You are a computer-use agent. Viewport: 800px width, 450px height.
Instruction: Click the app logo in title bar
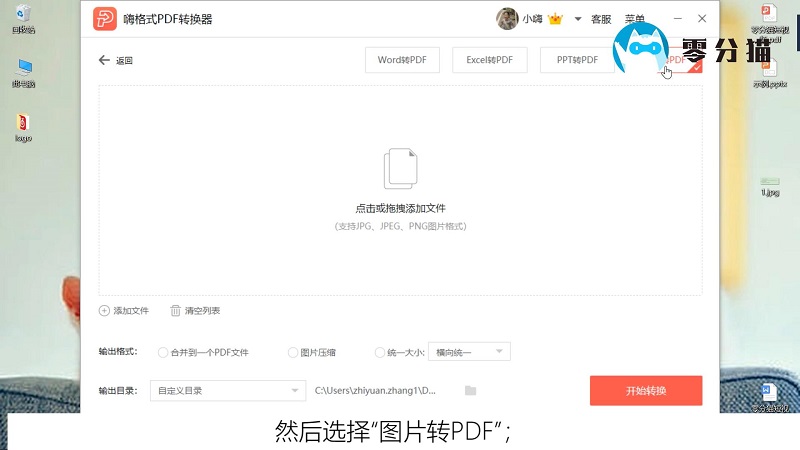pyautogui.click(x=105, y=19)
